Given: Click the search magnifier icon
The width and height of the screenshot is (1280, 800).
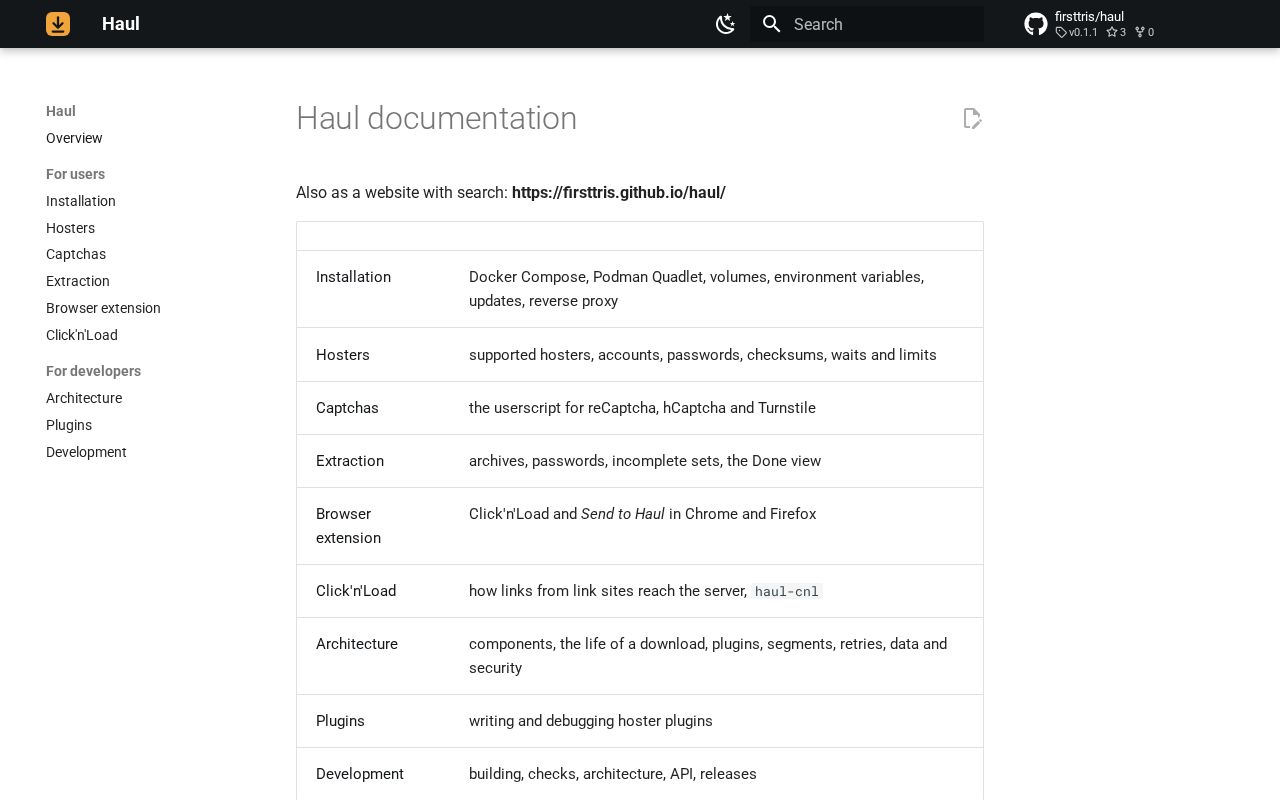Looking at the screenshot, I should (771, 24).
